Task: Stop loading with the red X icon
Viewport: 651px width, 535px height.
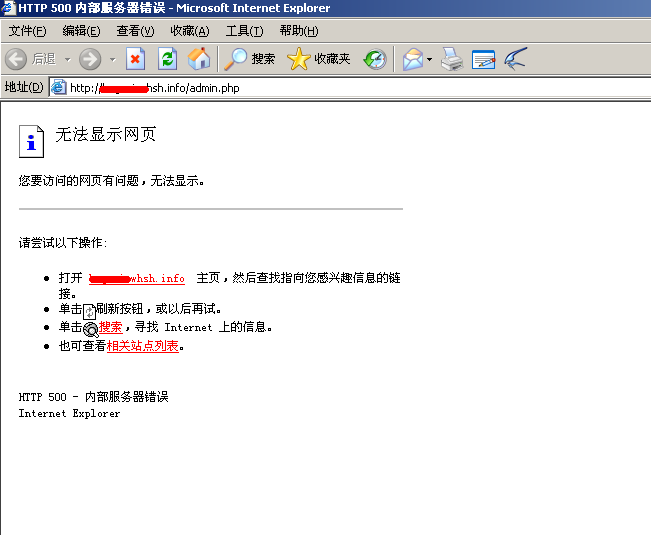Action: [x=135, y=59]
